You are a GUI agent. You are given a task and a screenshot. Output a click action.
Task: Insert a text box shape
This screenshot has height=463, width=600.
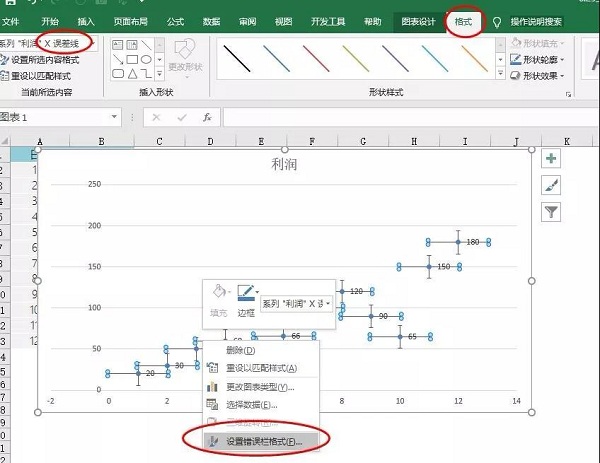point(117,45)
